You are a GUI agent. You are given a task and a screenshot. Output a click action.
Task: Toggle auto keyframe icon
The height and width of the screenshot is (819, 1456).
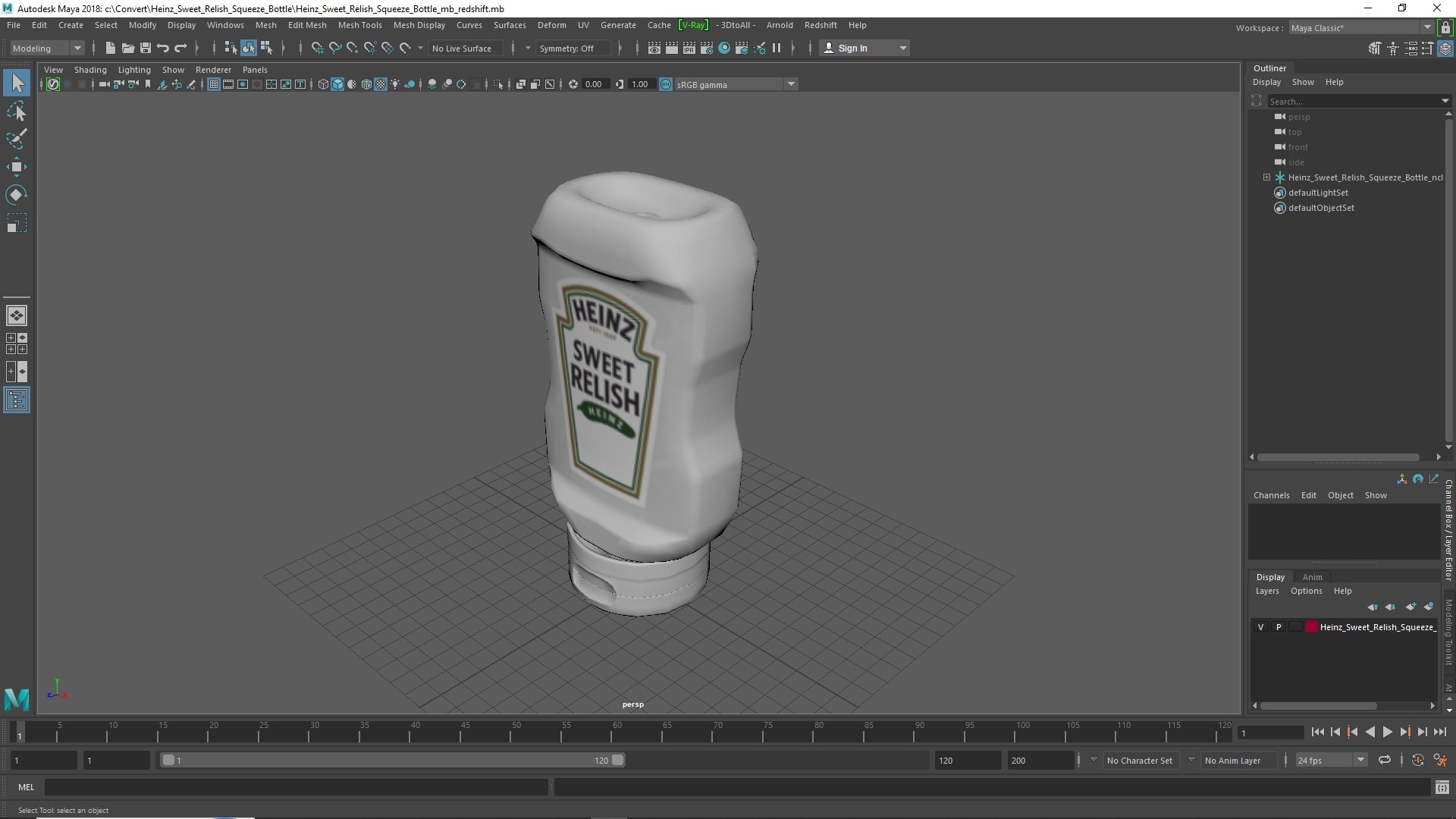[x=1417, y=760]
